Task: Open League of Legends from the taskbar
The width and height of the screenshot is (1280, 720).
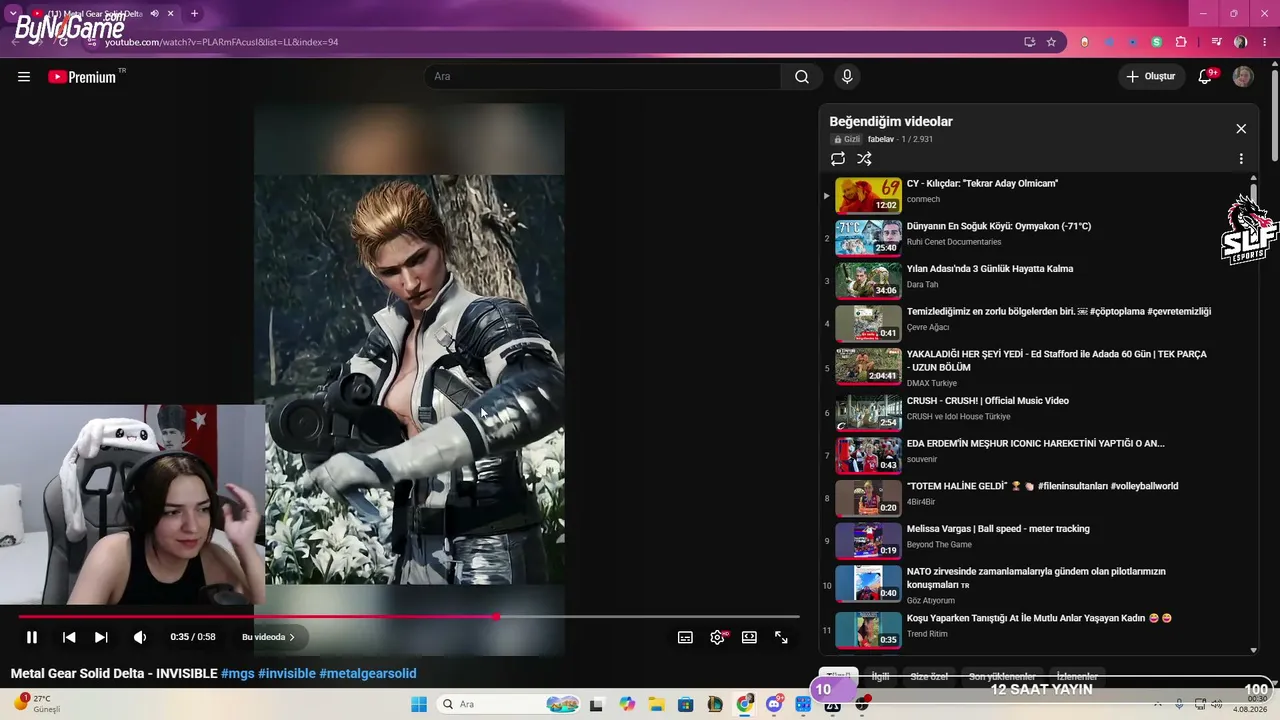Action: (x=715, y=704)
